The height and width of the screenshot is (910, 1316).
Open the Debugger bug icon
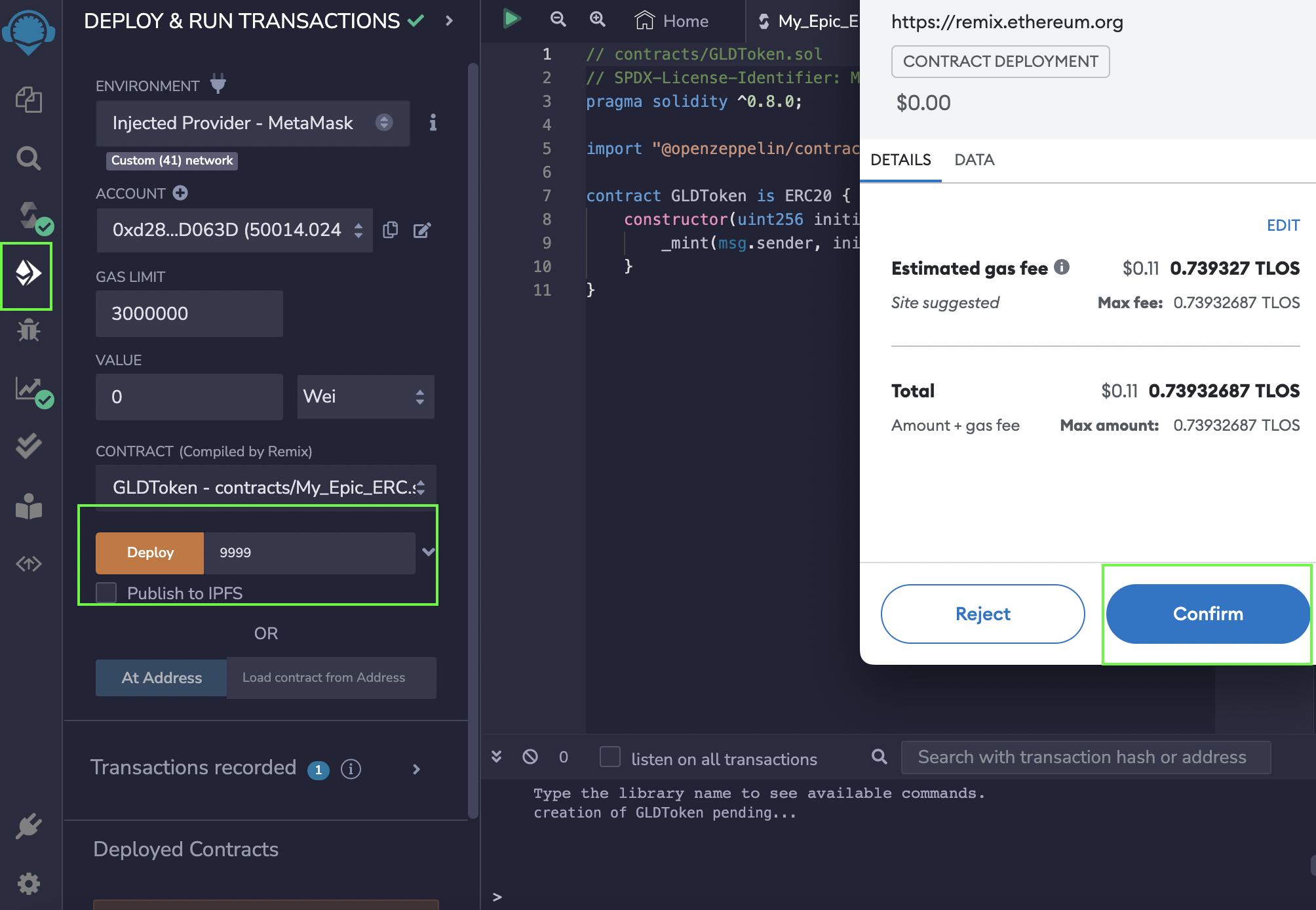pos(28,330)
